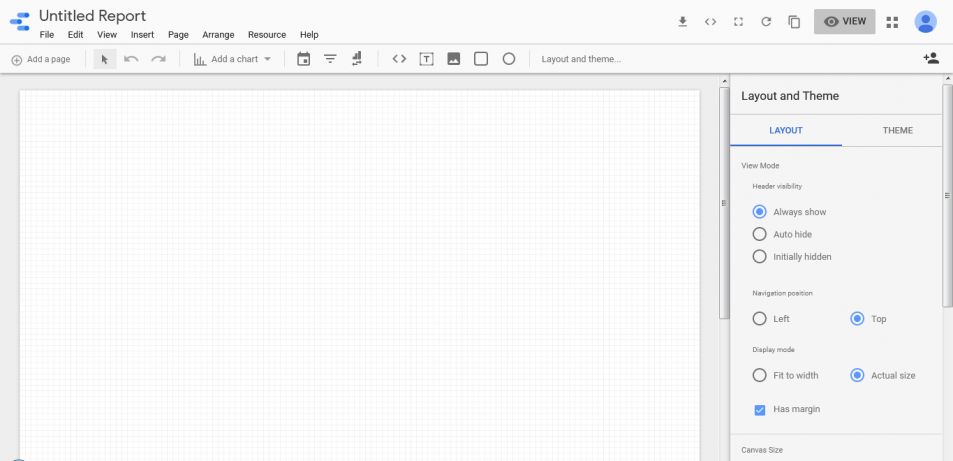Open embed report code icon in header
953x461 pixels.
710,22
